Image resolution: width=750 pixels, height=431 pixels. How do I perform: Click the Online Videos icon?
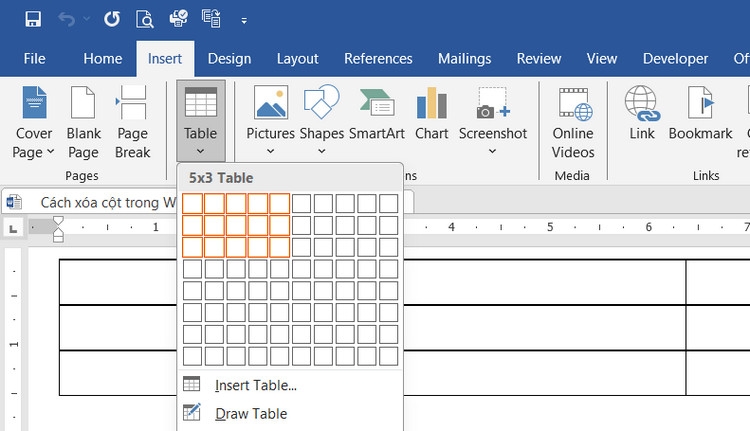(x=573, y=122)
